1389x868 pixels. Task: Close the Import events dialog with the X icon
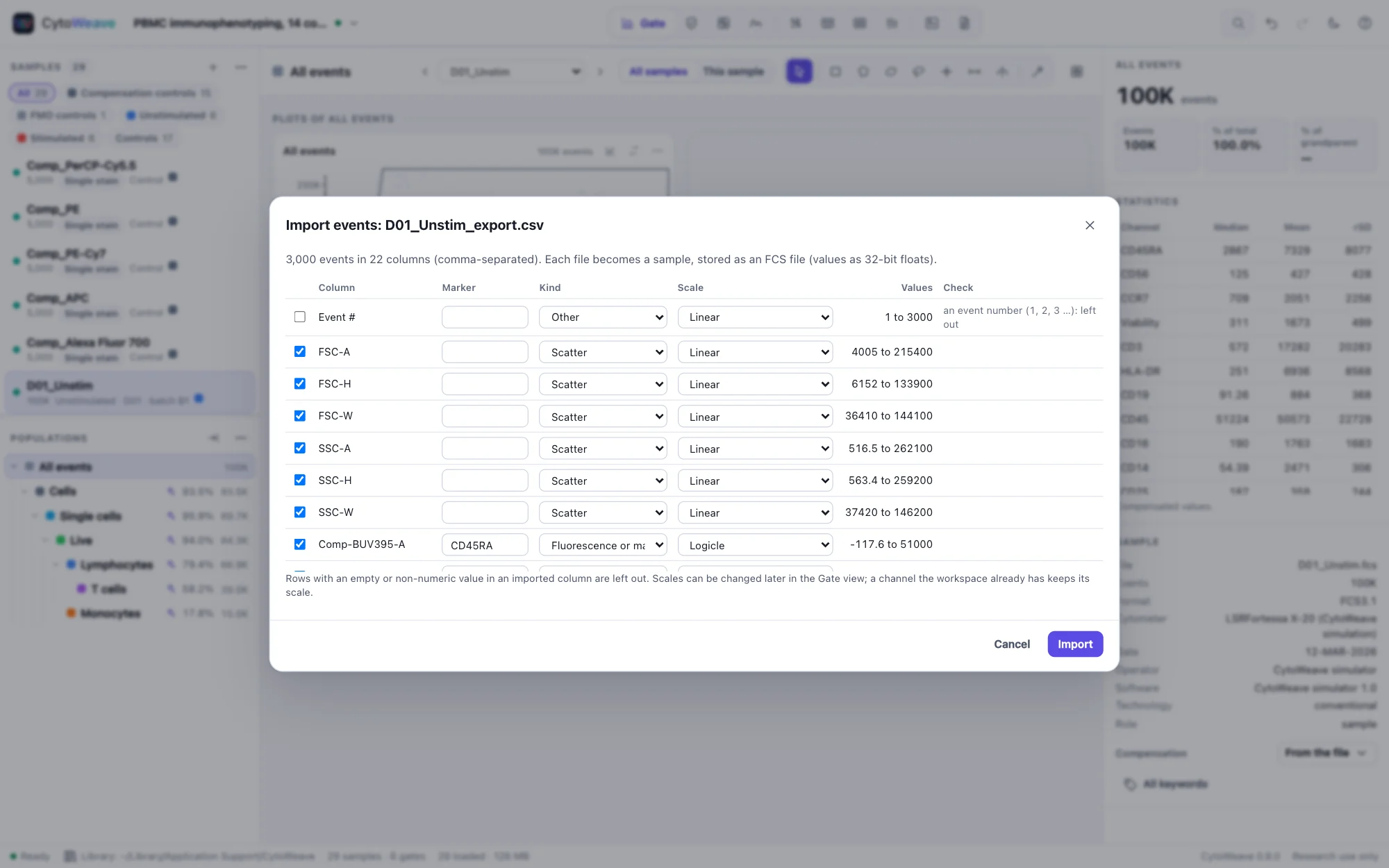[1090, 225]
